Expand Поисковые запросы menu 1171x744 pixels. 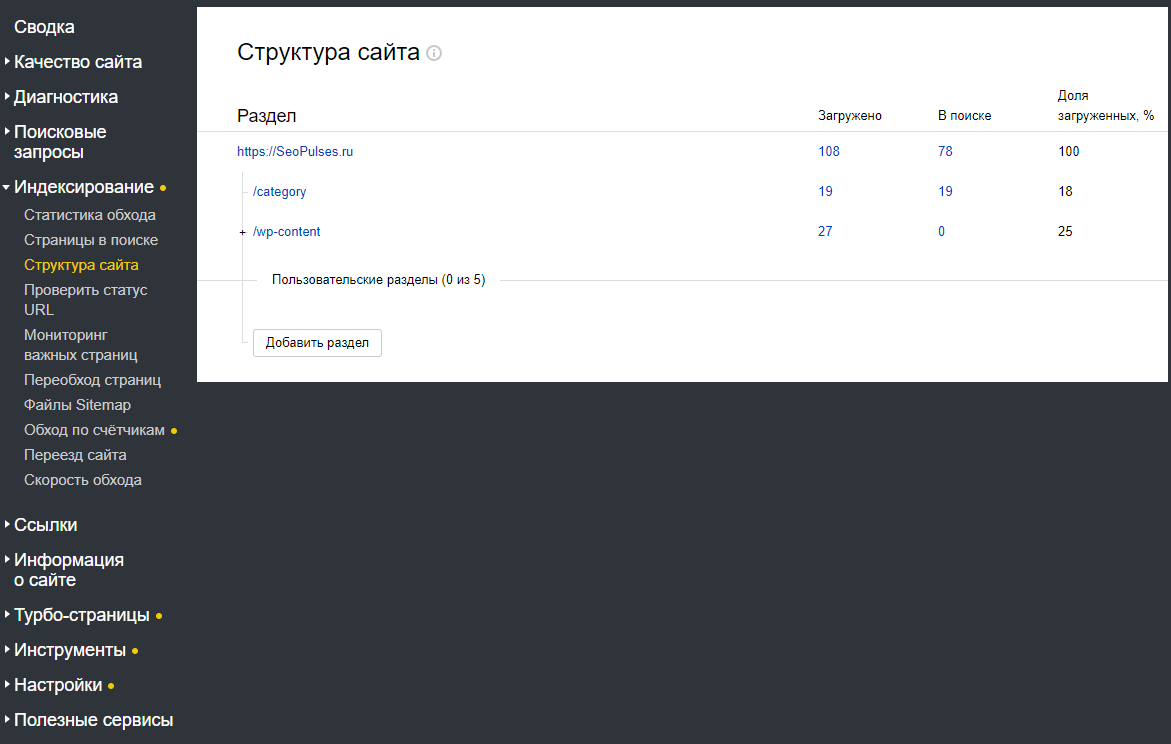point(60,142)
